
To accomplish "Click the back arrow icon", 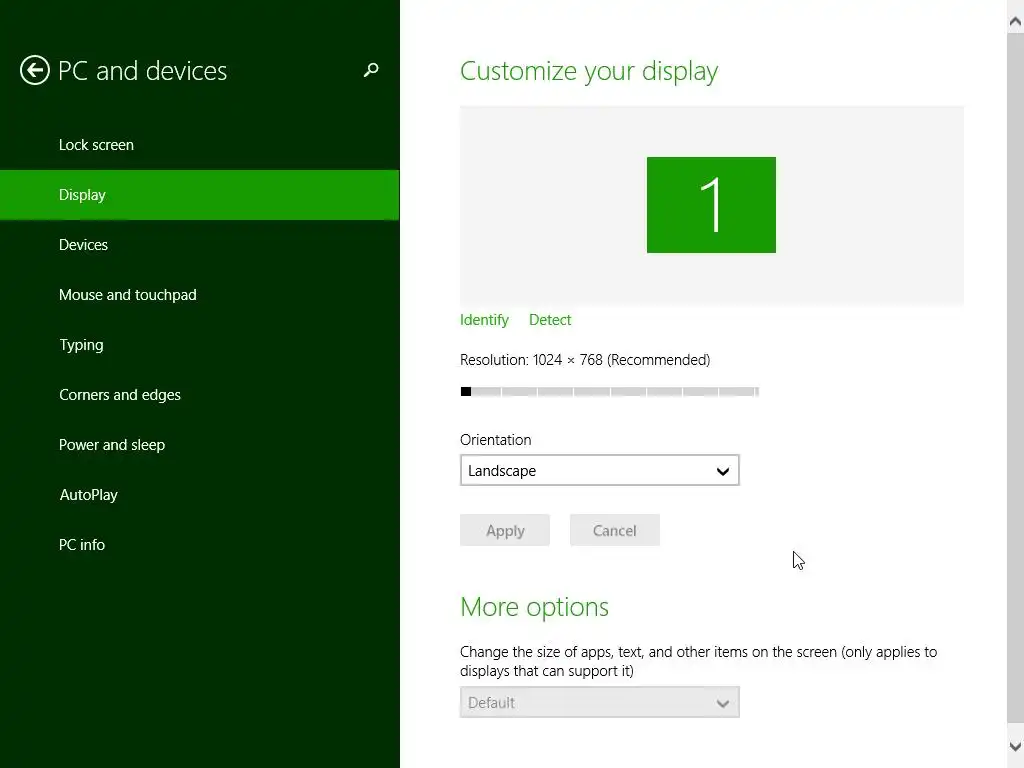I will tap(35, 70).
